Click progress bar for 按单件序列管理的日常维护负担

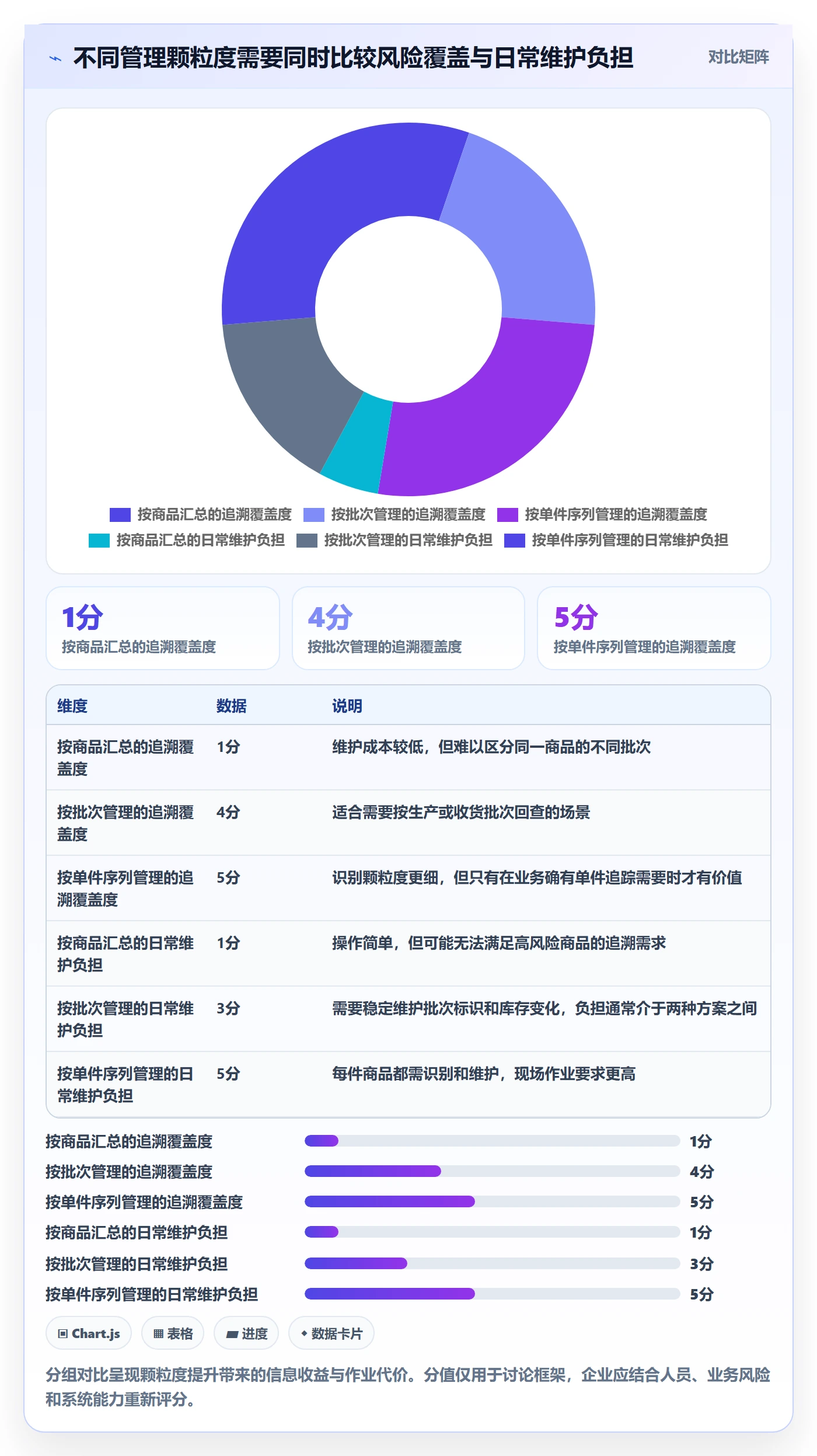[493, 1294]
